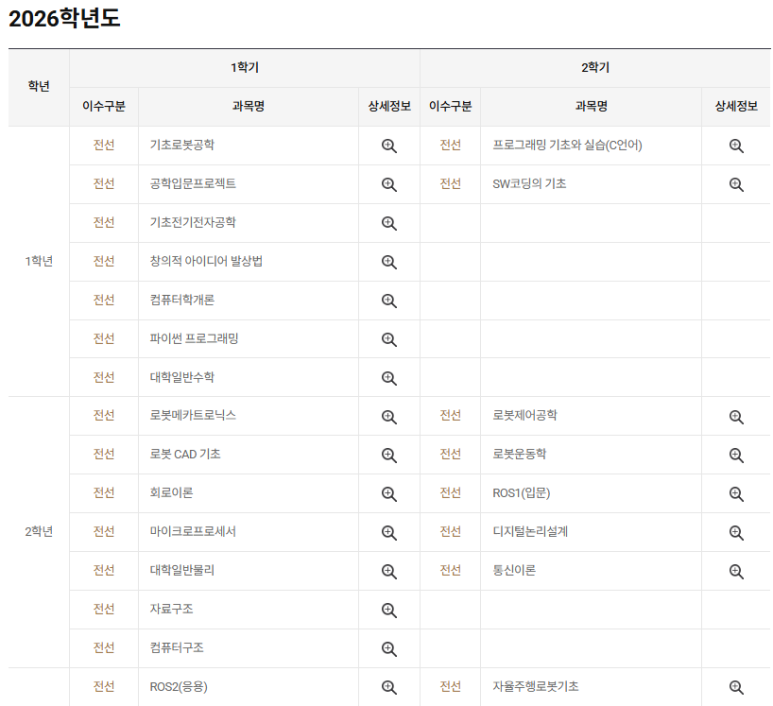The width and height of the screenshot is (773, 706).
Task: Click the 컴퓨터학개론 course name
Action: click(182, 300)
